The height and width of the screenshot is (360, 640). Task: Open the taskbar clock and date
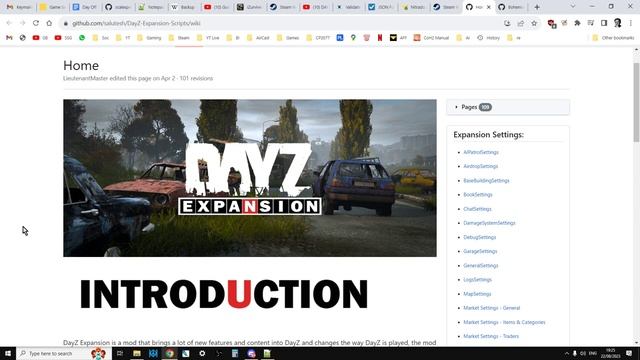point(610,353)
